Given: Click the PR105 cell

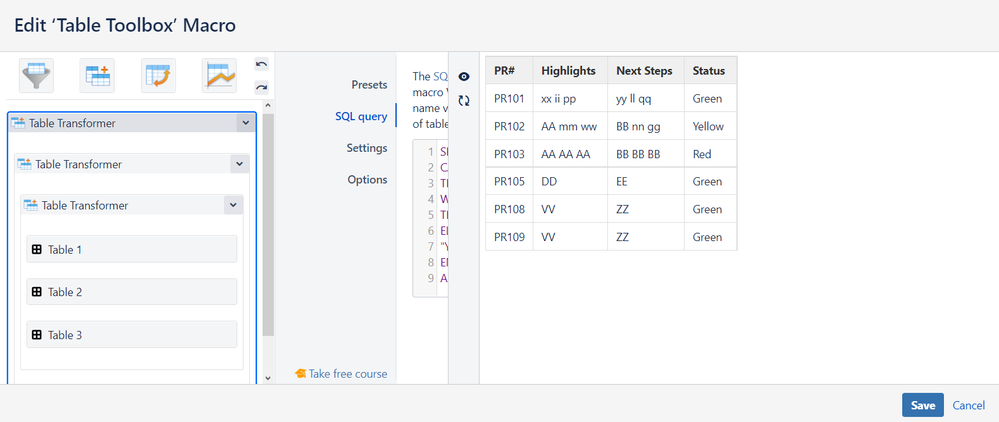Looking at the screenshot, I should [509, 182].
